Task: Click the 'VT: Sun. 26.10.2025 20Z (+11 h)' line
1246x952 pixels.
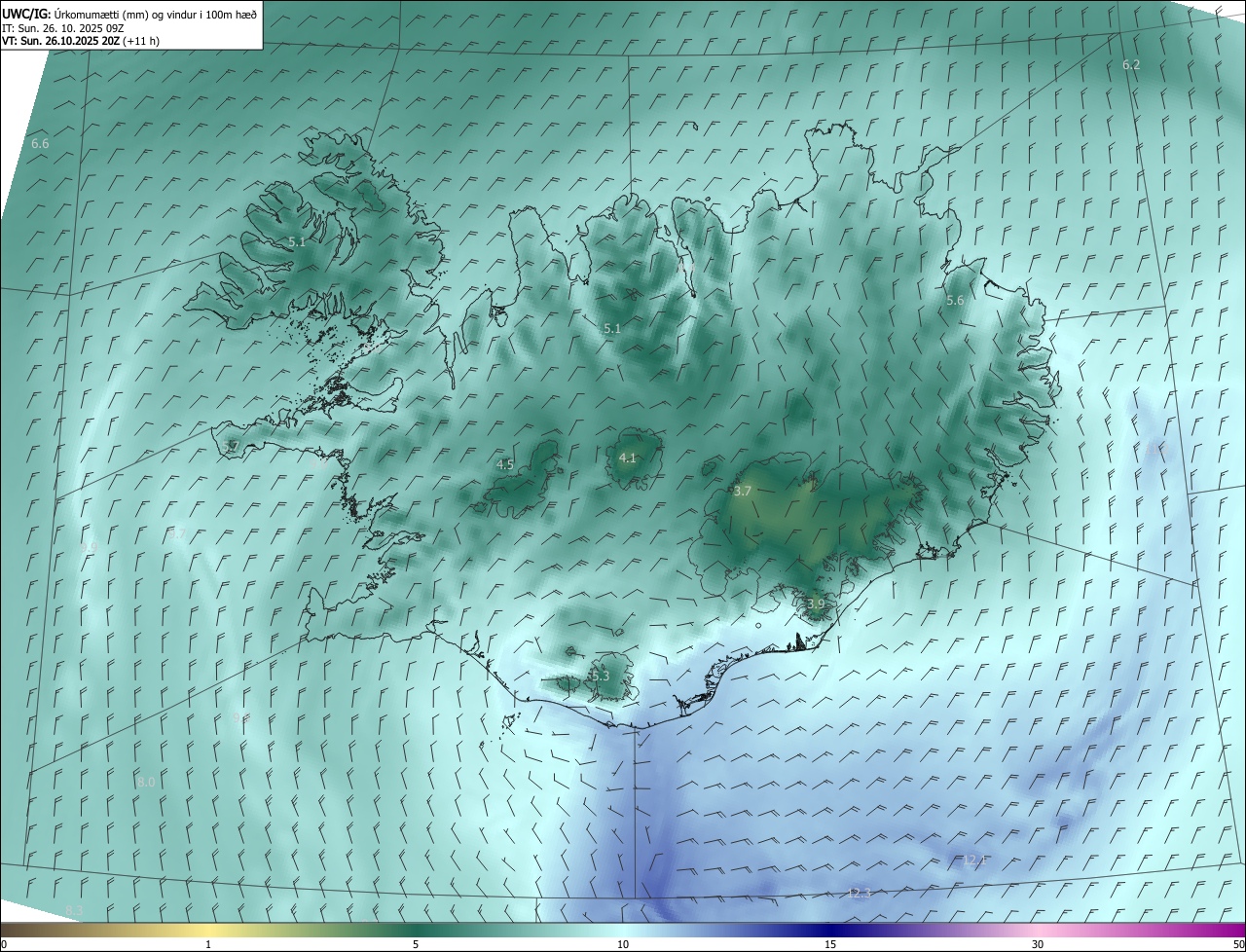Action: [x=81, y=41]
